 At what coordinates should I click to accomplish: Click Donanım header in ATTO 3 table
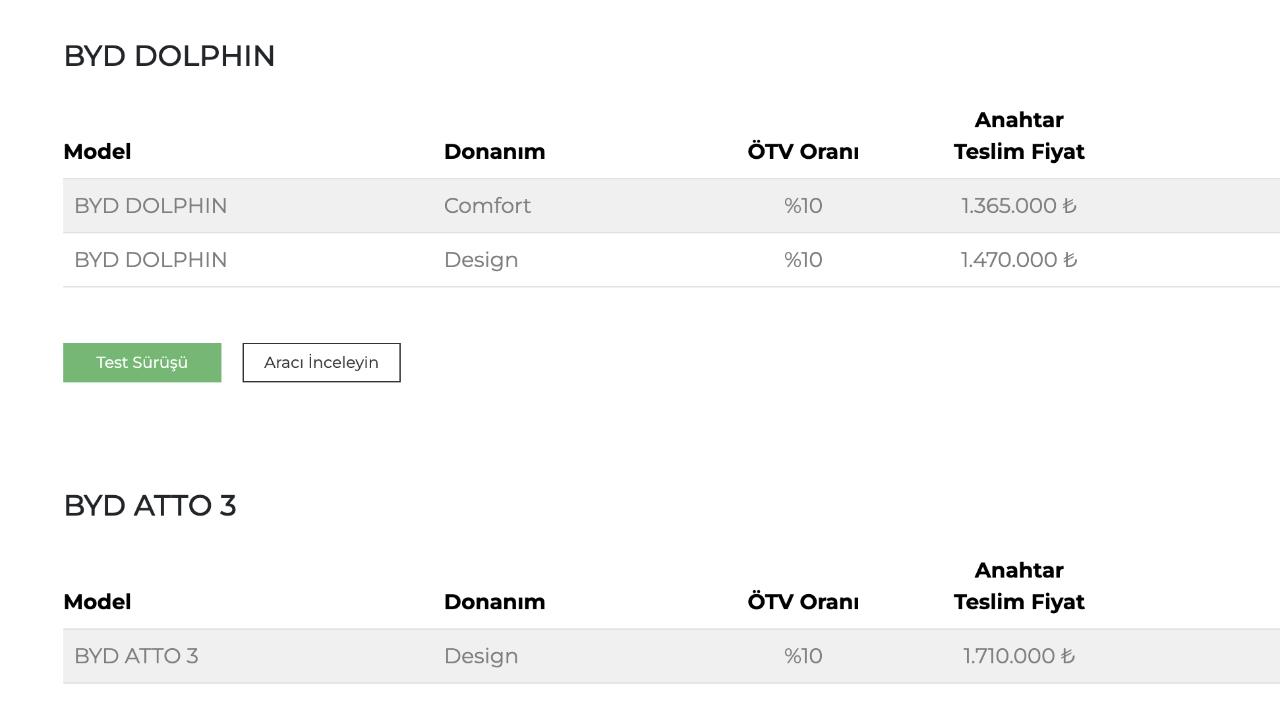point(495,602)
